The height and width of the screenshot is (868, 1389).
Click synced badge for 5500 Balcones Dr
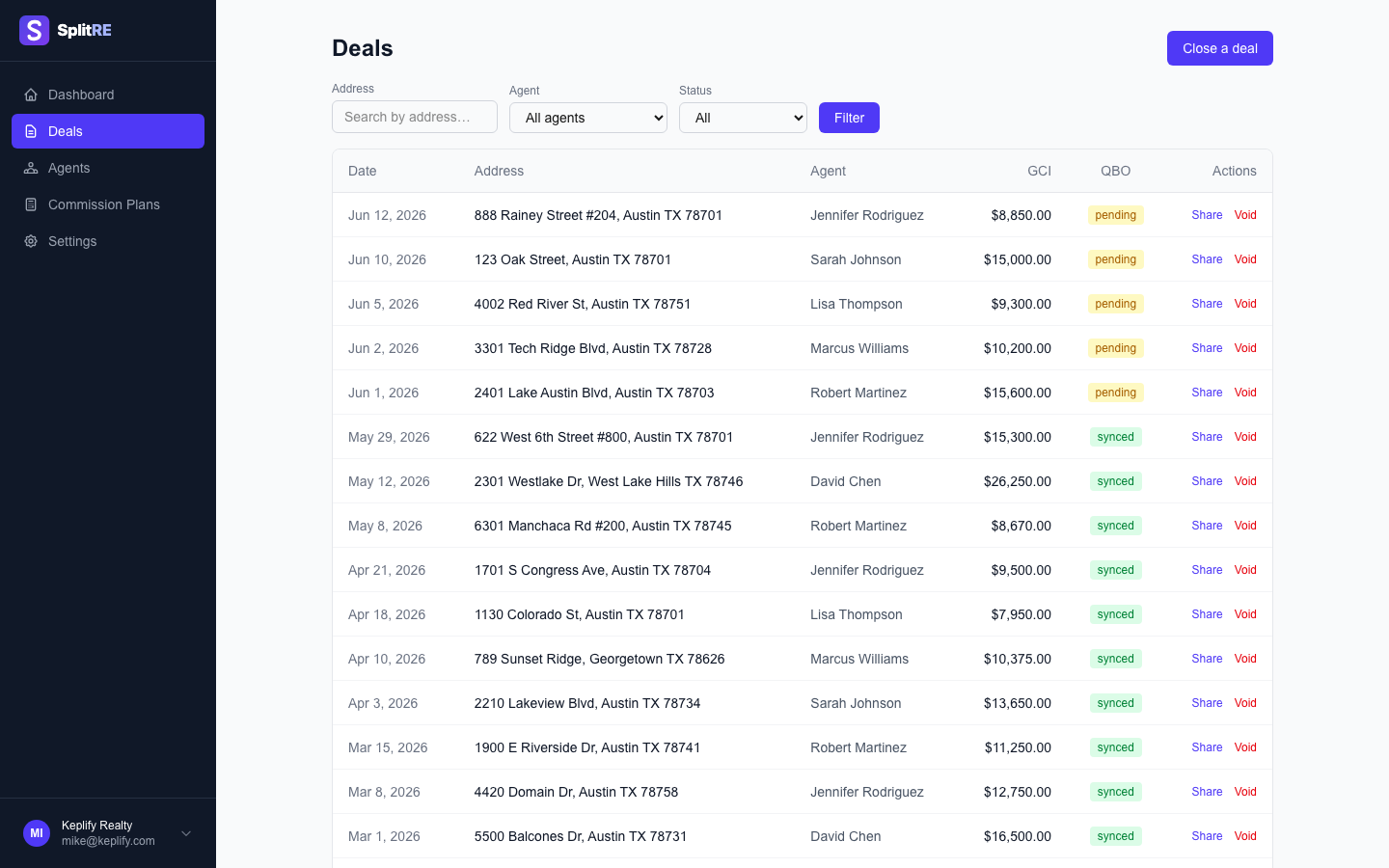(x=1116, y=836)
